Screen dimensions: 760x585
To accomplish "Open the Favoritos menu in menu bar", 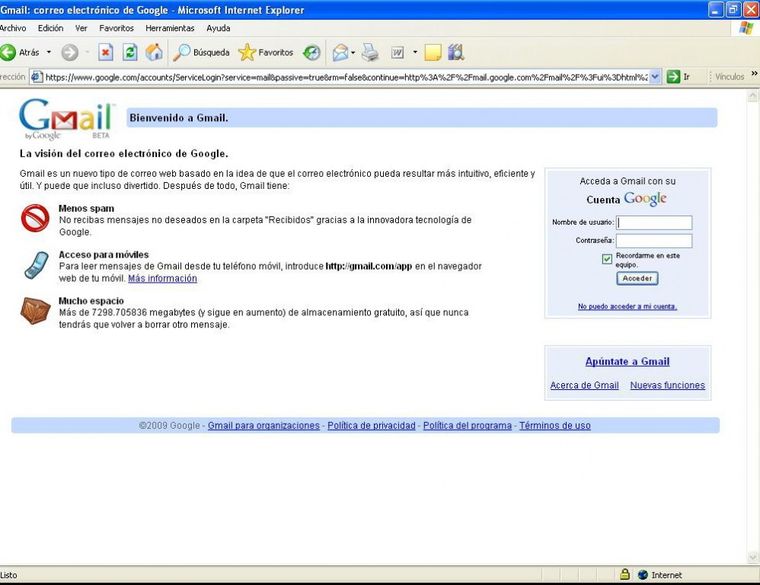I will coord(116,28).
